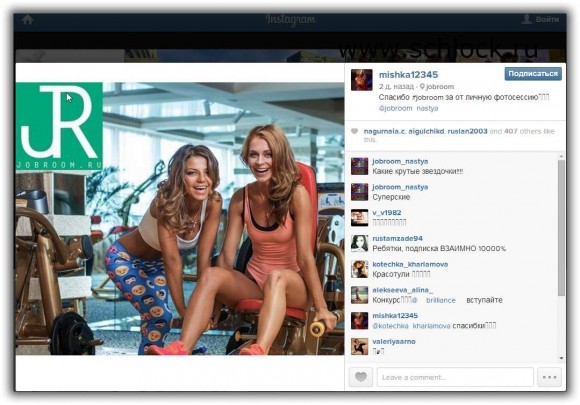The image size is (580, 405).
Task: Click the Войти login user icon
Action: tap(526, 19)
